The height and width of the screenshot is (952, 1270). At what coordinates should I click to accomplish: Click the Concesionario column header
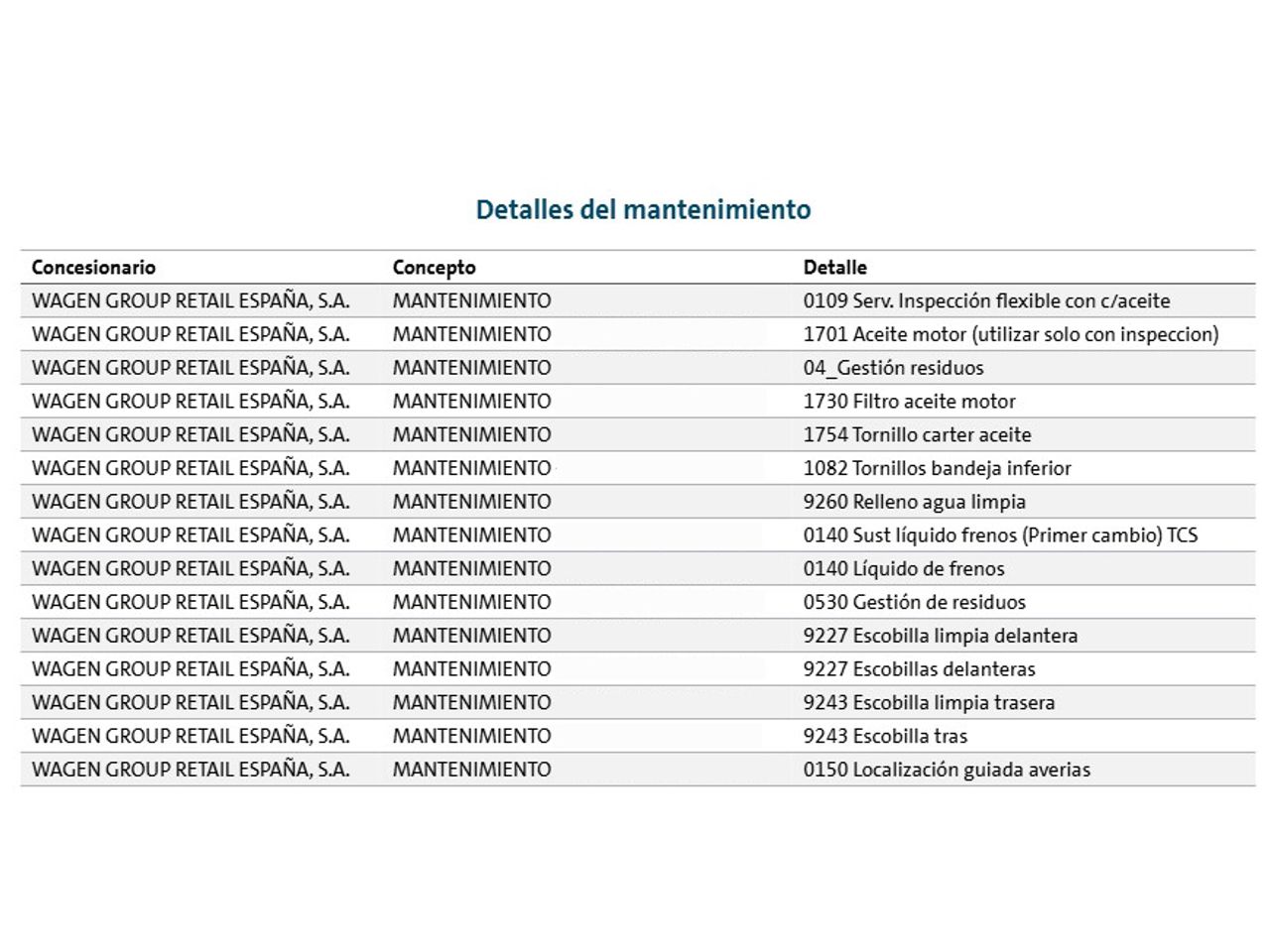[93, 267]
